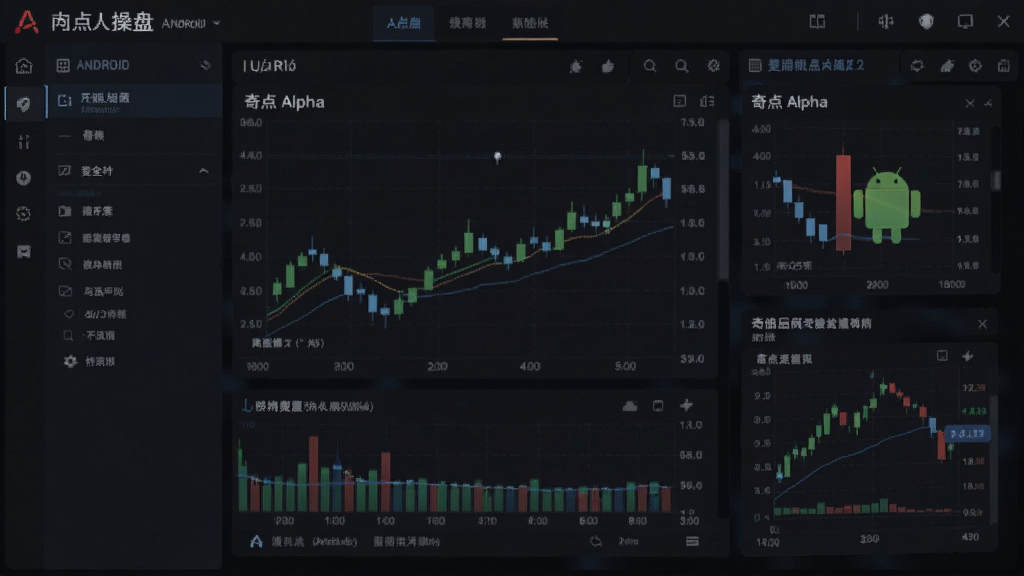Open the menu lines icon in volume panel footer
This screenshot has width=1024, height=576.
(x=692, y=541)
